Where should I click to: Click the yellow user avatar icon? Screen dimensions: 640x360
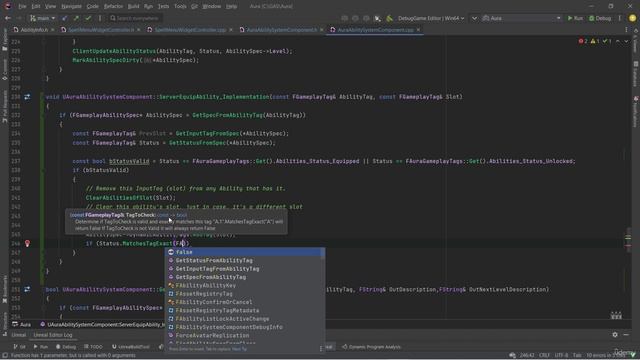(x=632, y=18)
